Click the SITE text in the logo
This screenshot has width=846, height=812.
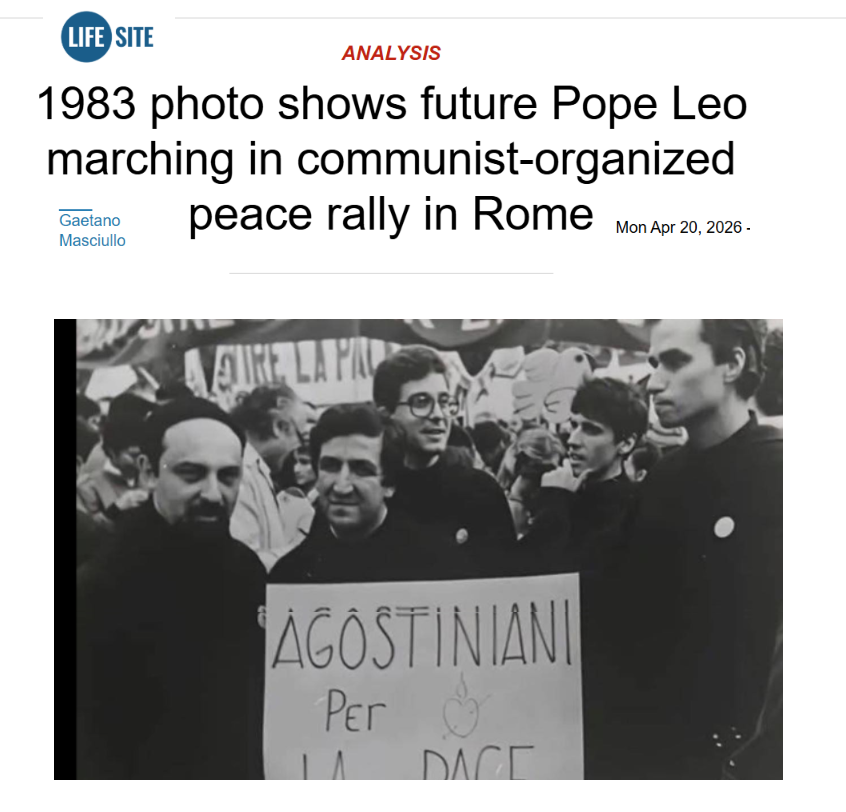tap(134, 39)
